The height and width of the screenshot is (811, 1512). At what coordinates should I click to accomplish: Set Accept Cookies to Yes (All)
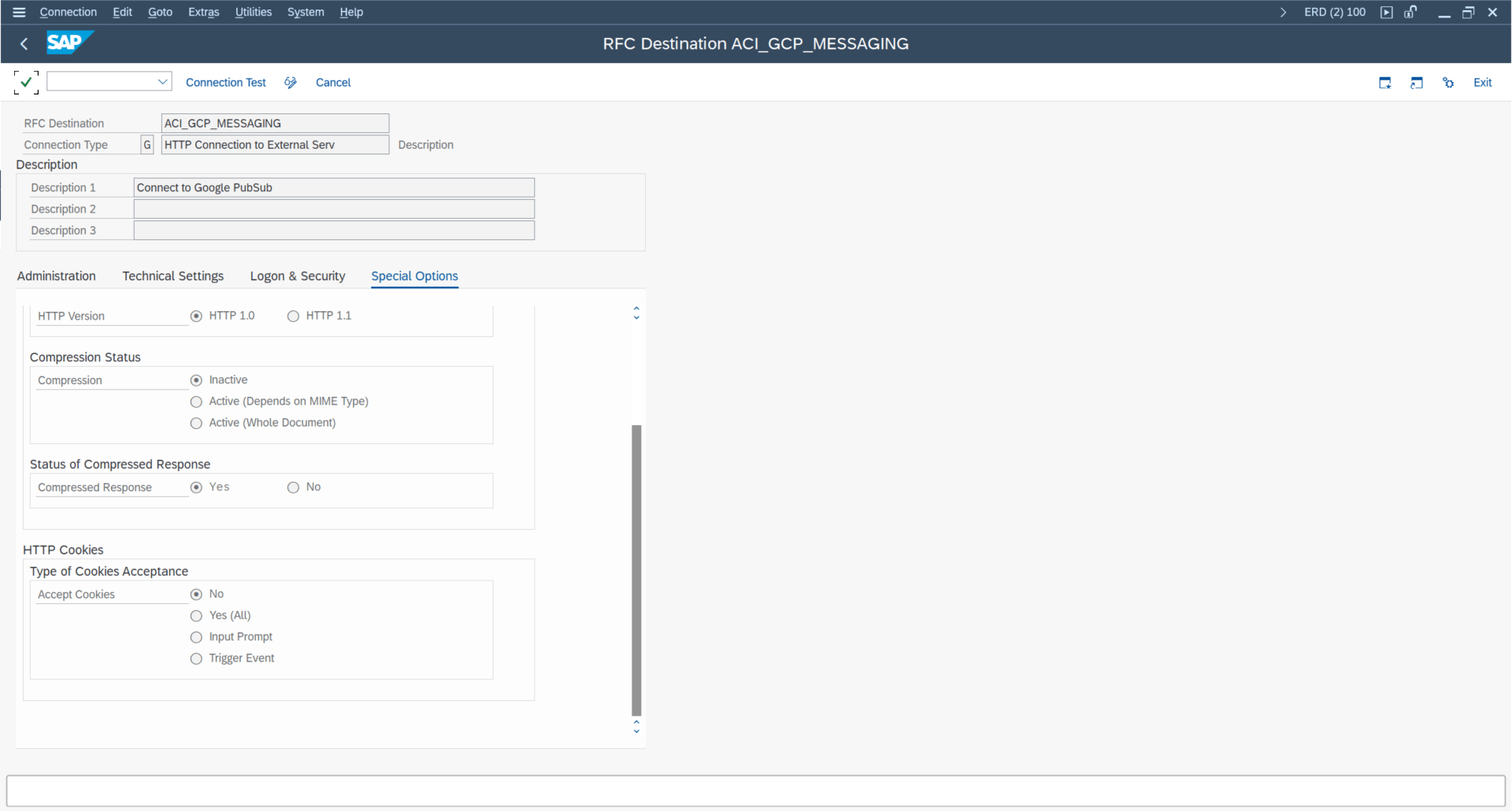[196, 616]
